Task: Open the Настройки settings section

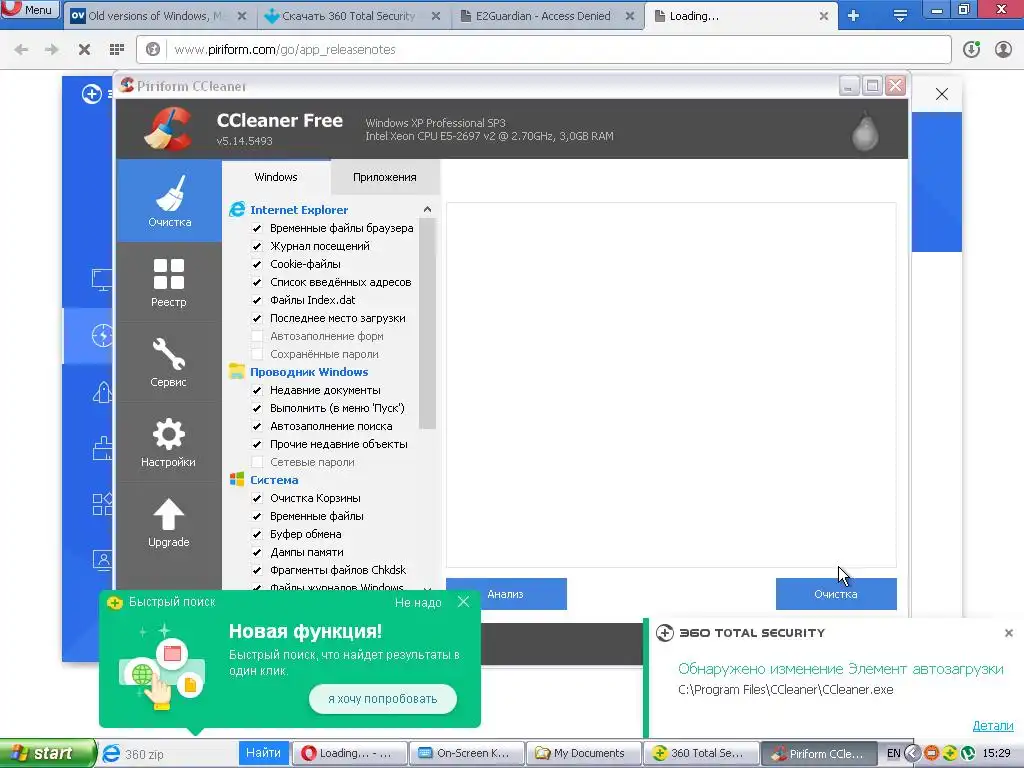Action: click(169, 443)
